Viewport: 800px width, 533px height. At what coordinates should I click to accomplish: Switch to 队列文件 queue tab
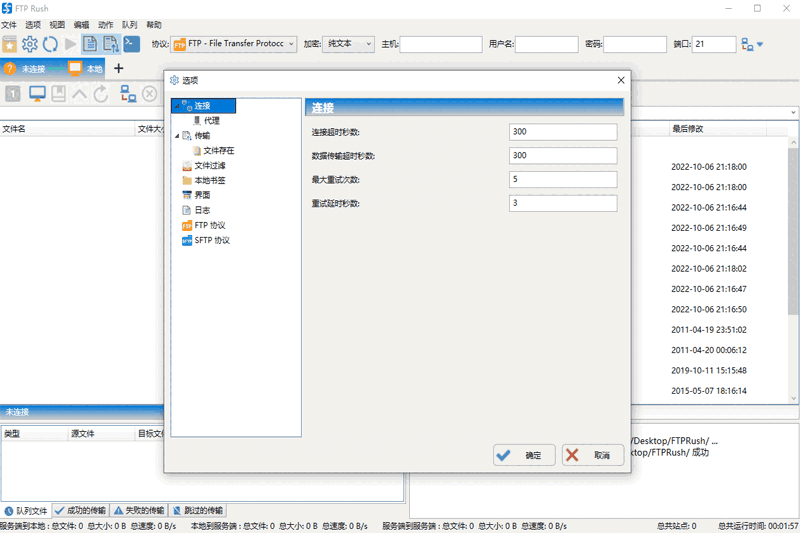click(x=26, y=511)
